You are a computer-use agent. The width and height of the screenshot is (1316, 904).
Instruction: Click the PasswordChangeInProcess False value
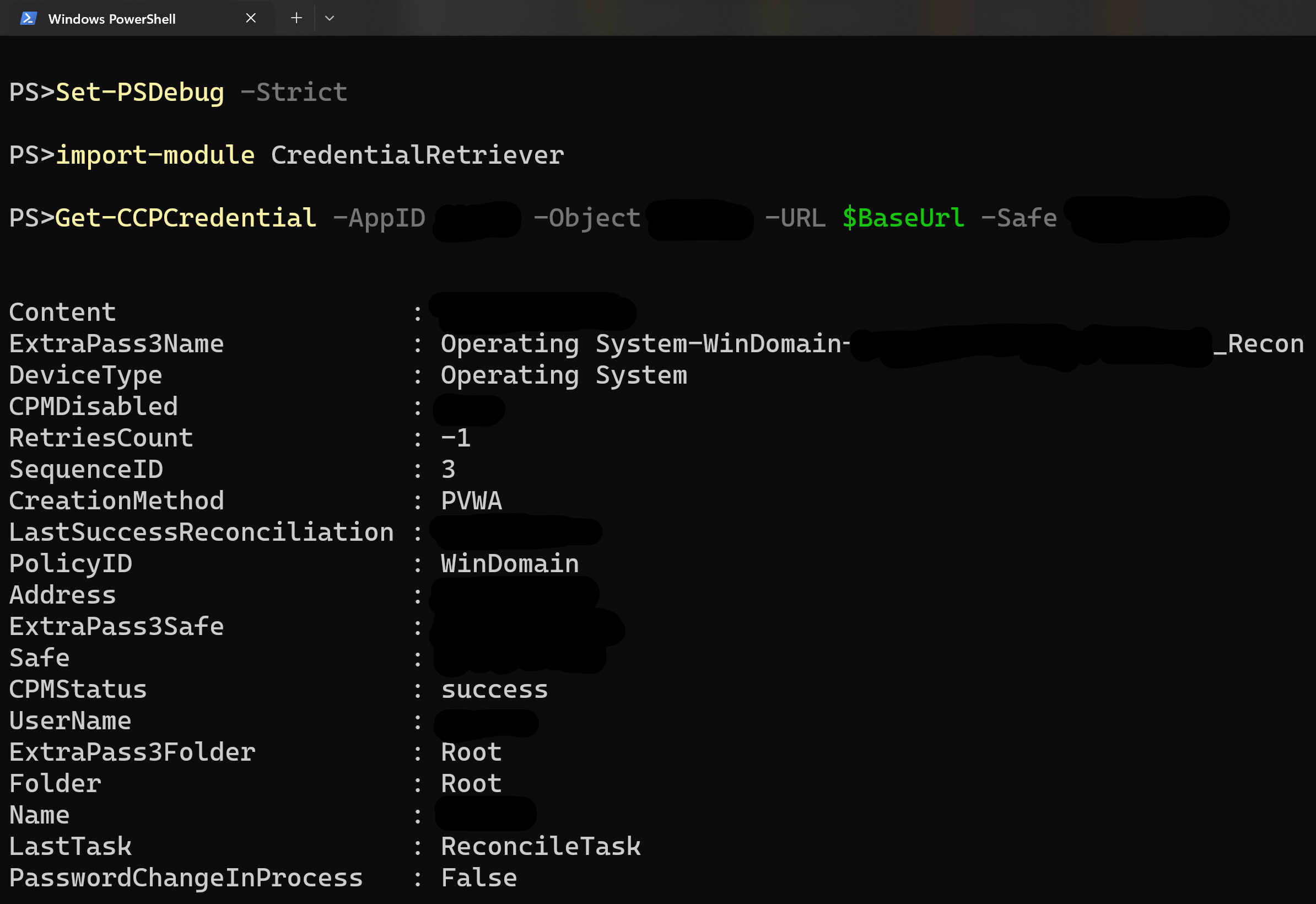(x=478, y=878)
